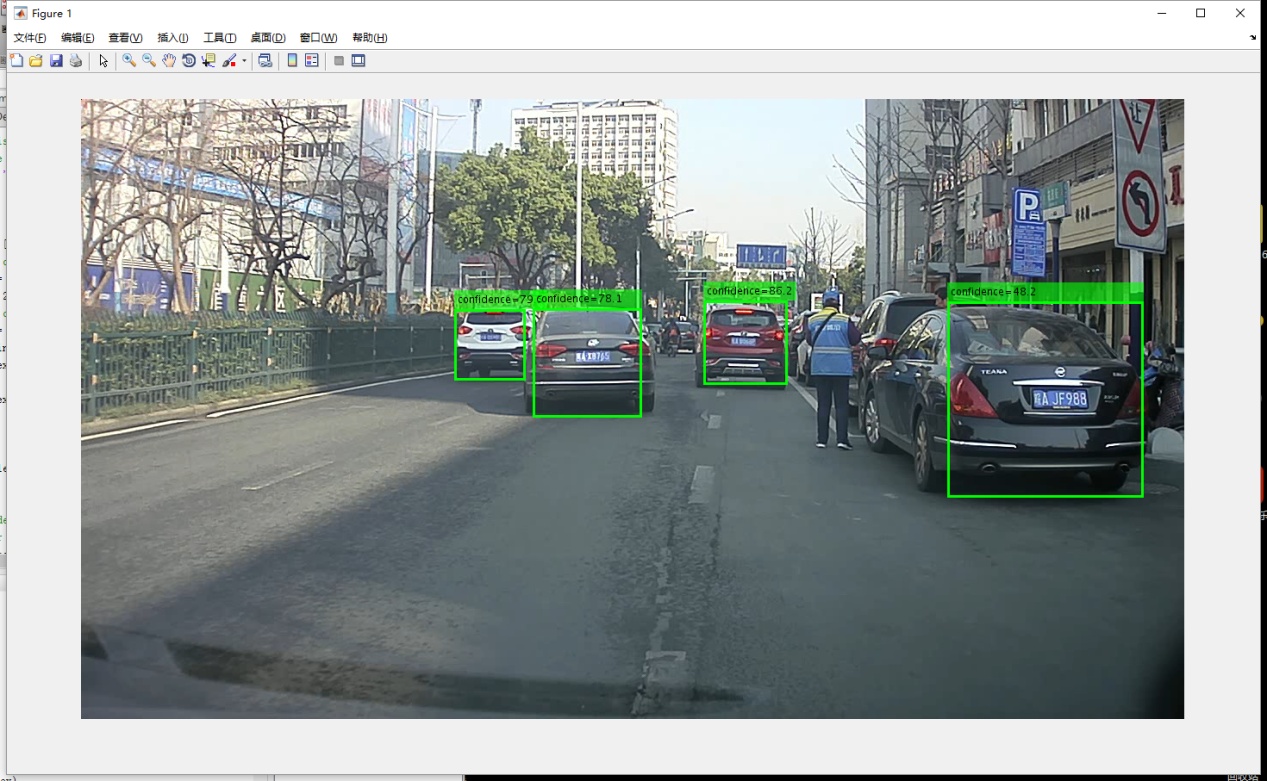
Task: Open the 查看(V) menu
Action: click(126, 38)
